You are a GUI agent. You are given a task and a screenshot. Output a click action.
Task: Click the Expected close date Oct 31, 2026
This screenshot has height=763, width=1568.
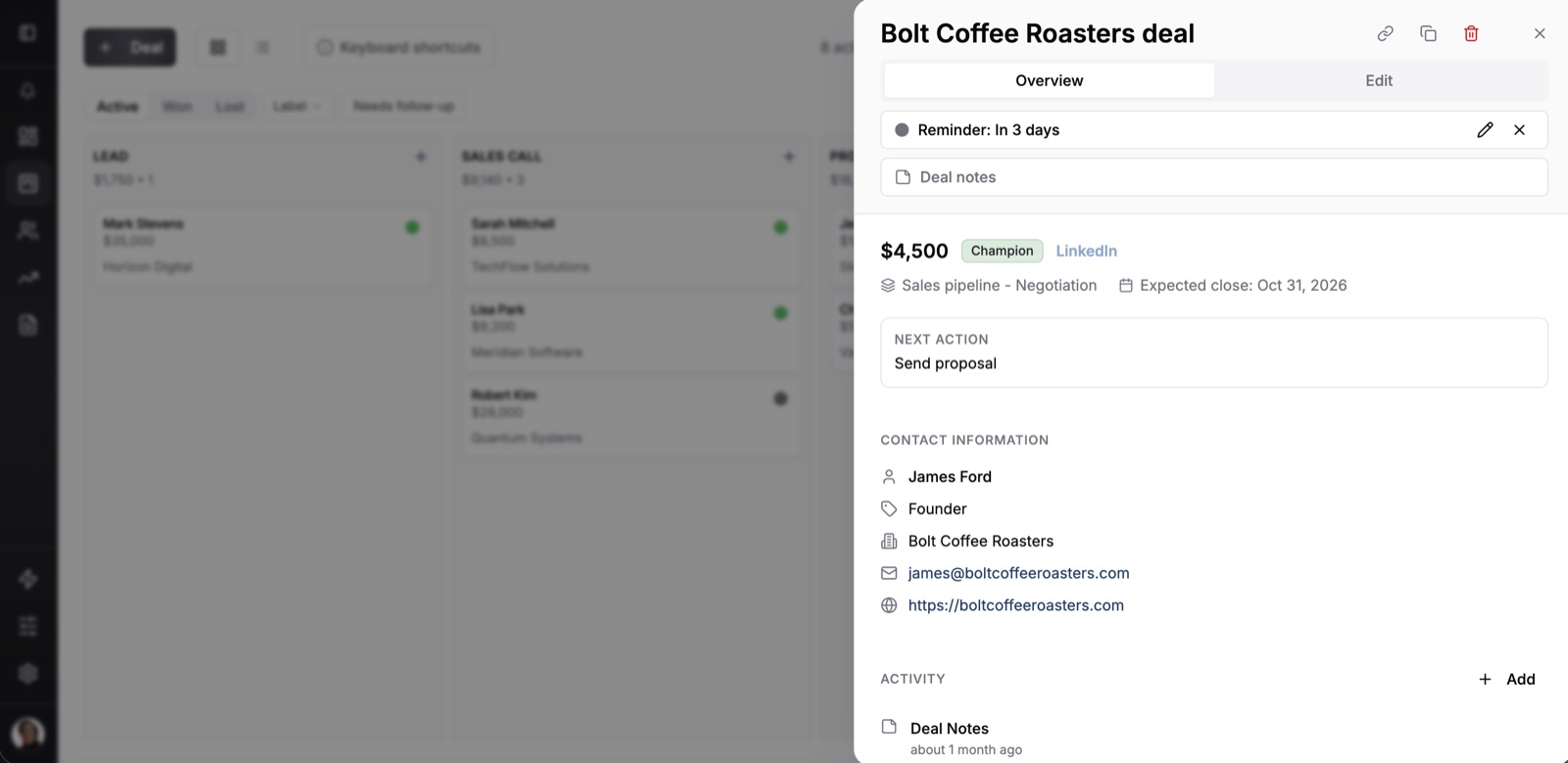tap(1243, 285)
